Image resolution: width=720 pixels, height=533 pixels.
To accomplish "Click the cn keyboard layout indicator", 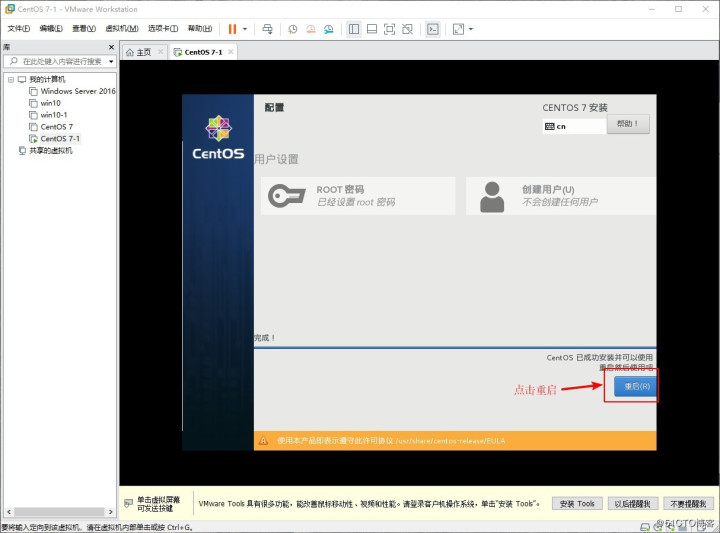I will pos(574,126).
